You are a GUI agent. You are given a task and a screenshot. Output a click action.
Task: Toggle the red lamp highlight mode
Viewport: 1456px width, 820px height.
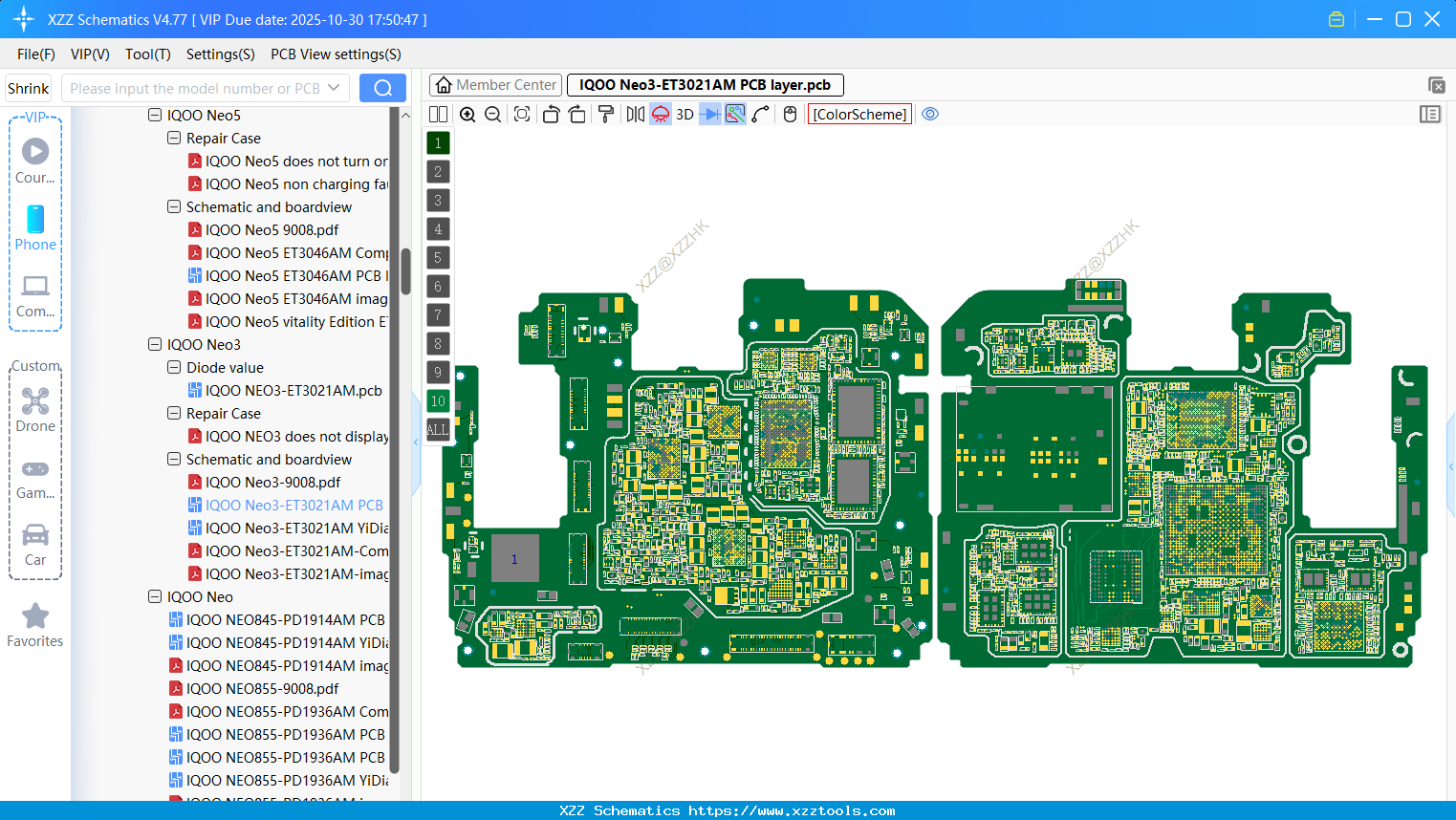(x=660, y=114)
